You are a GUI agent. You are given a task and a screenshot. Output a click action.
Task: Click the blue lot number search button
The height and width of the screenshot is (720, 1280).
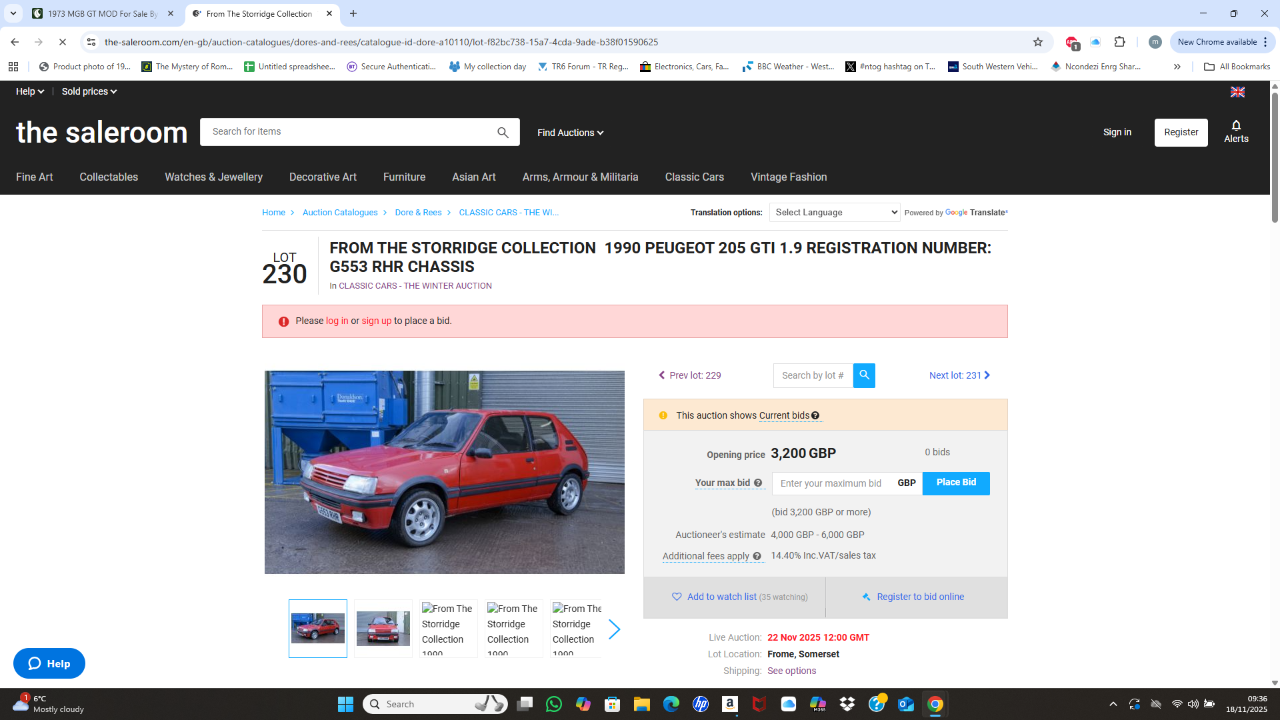click(x=864, y=375)
